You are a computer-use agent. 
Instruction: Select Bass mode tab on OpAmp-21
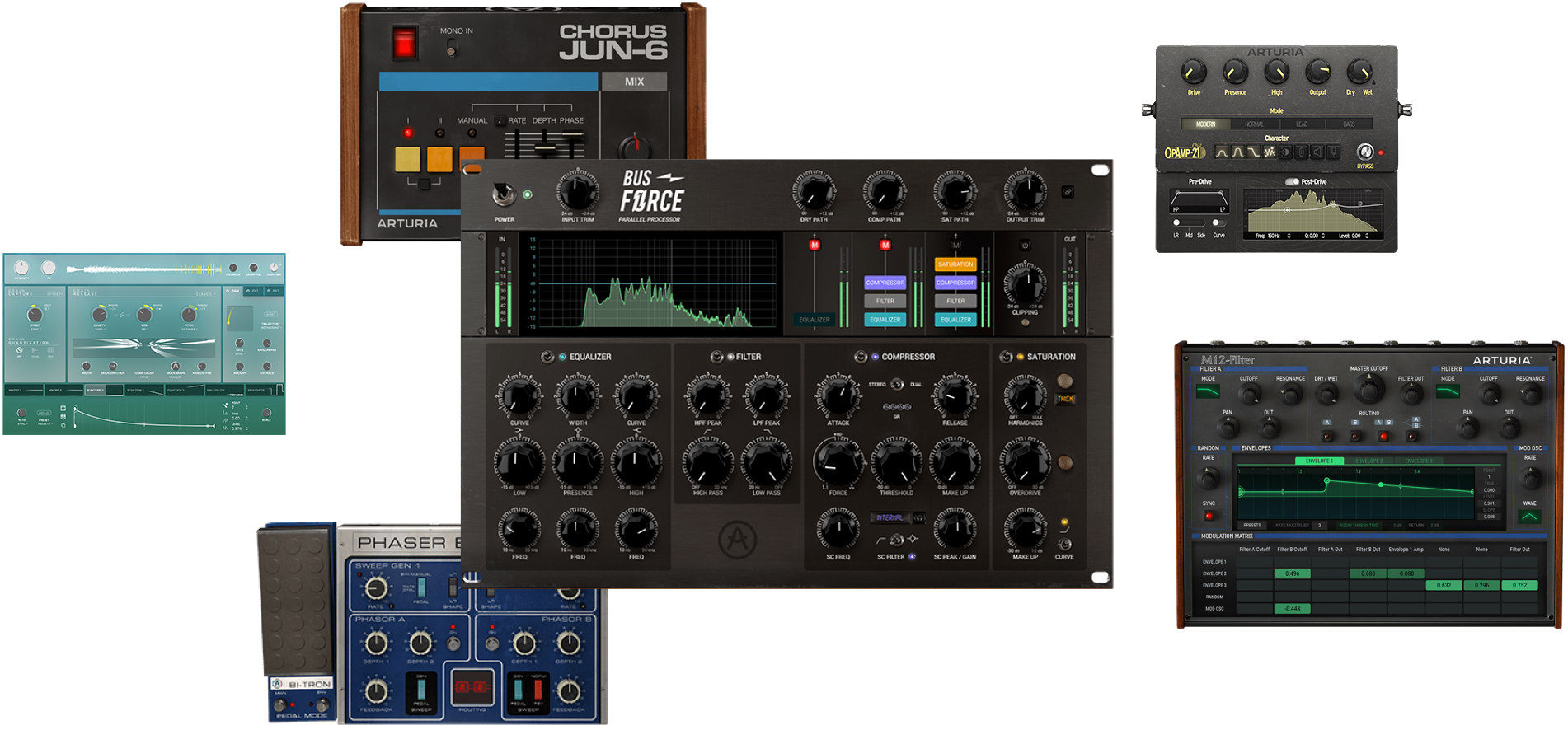(x=1349, y=124)
